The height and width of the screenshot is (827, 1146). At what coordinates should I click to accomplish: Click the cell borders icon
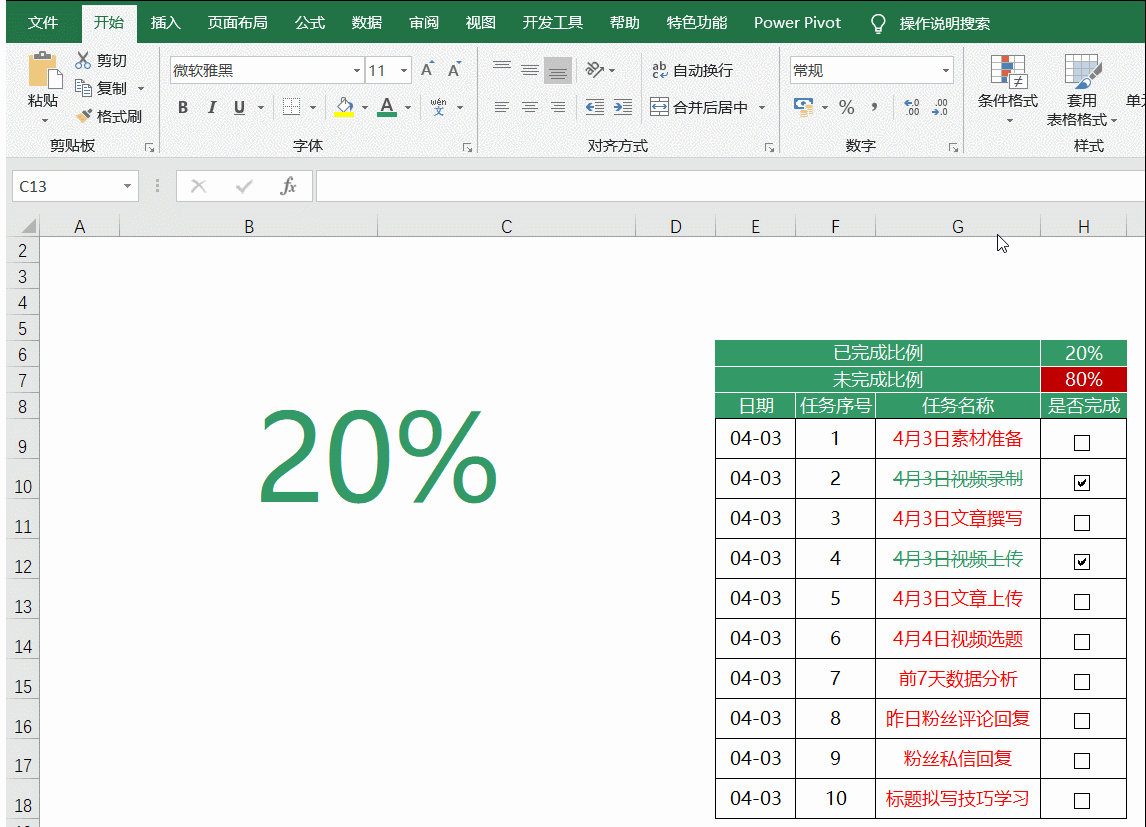[x=291, y=107]
